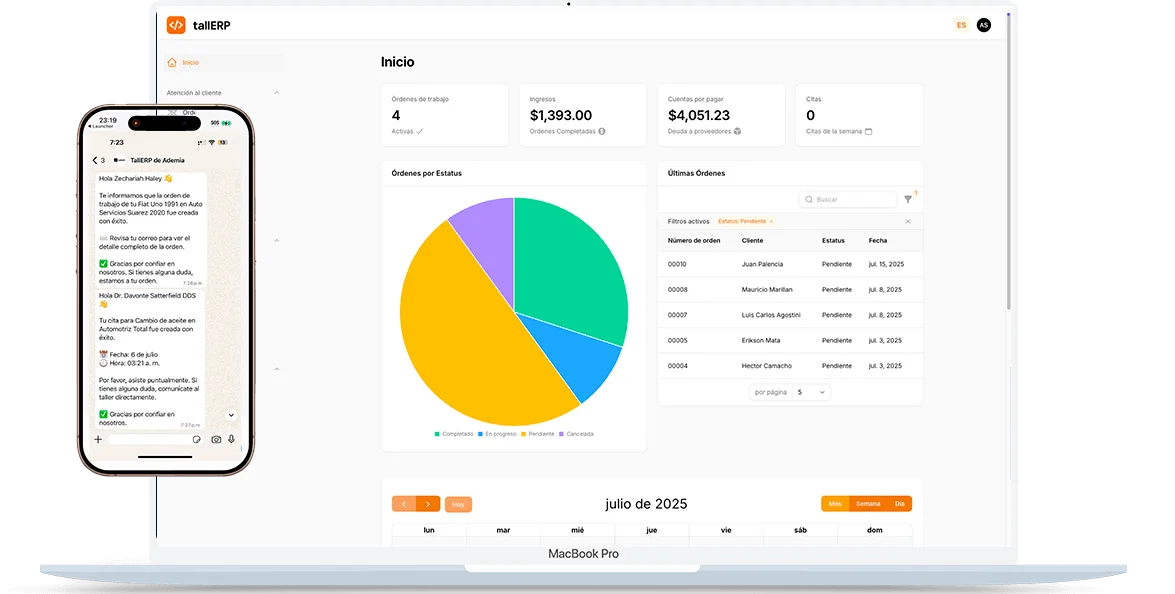Toggle Cancelada legend entry
The image size is (1175, 594).
(x=576, y=434)
